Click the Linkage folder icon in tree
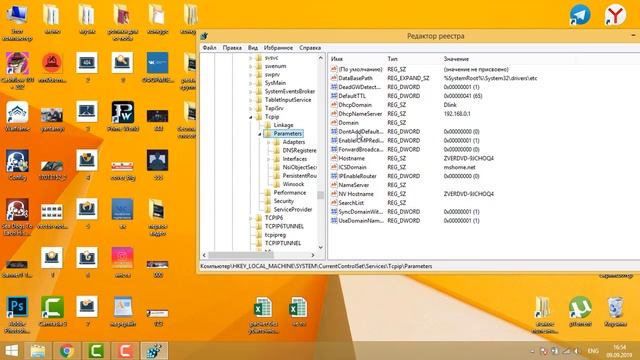The height and width of the screenshot is (360, 640). (x=268, y=125)
